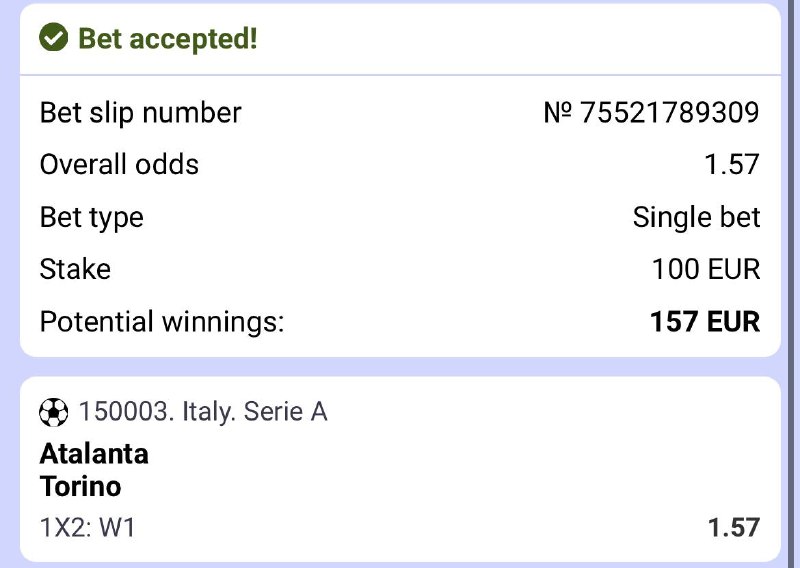800x568 pixels.
Task: Click the bold "157 EUR" winnings amount
Action: (x=705, y=322)
